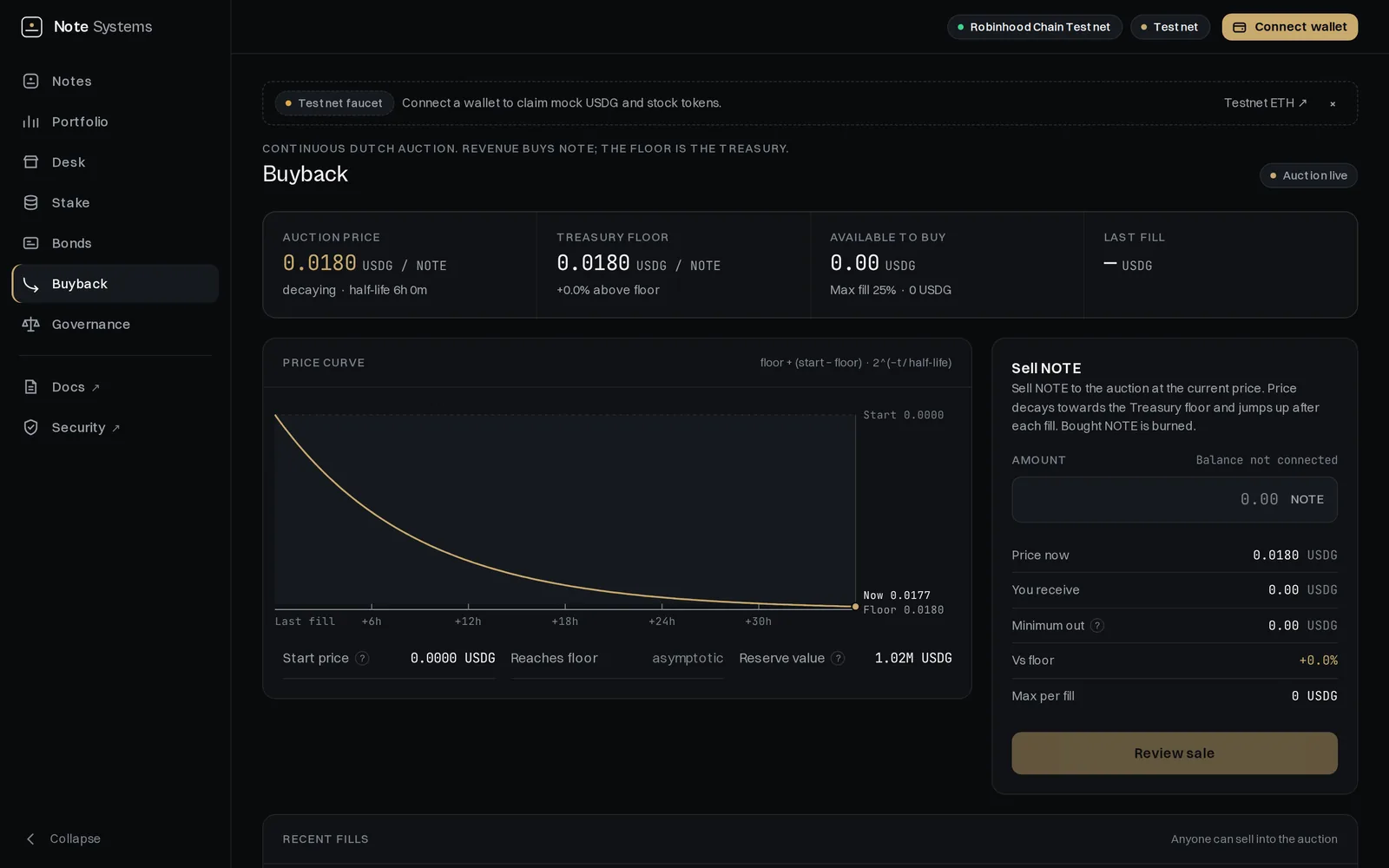Go to the Governance menu item
The height and width of the screenshot is (868, 1389).
pos(115,324)
